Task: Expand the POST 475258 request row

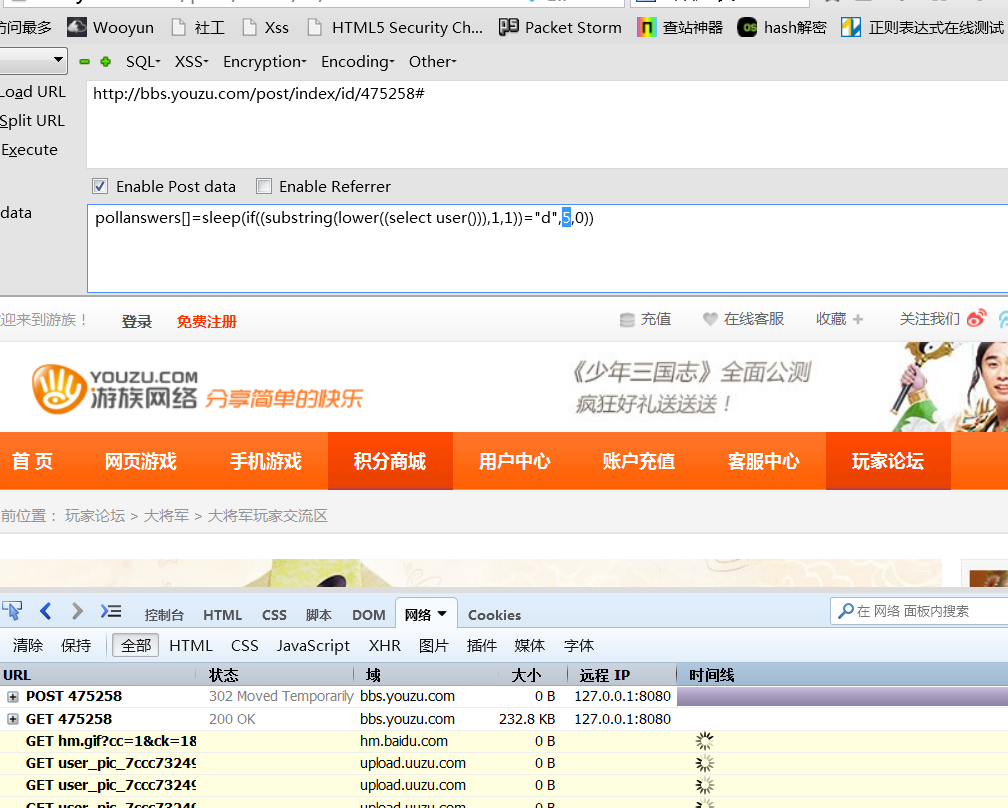Action: (12, 697)
